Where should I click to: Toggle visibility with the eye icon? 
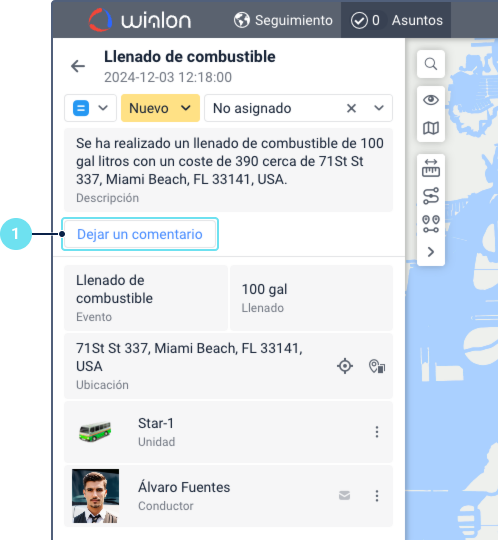430,100
